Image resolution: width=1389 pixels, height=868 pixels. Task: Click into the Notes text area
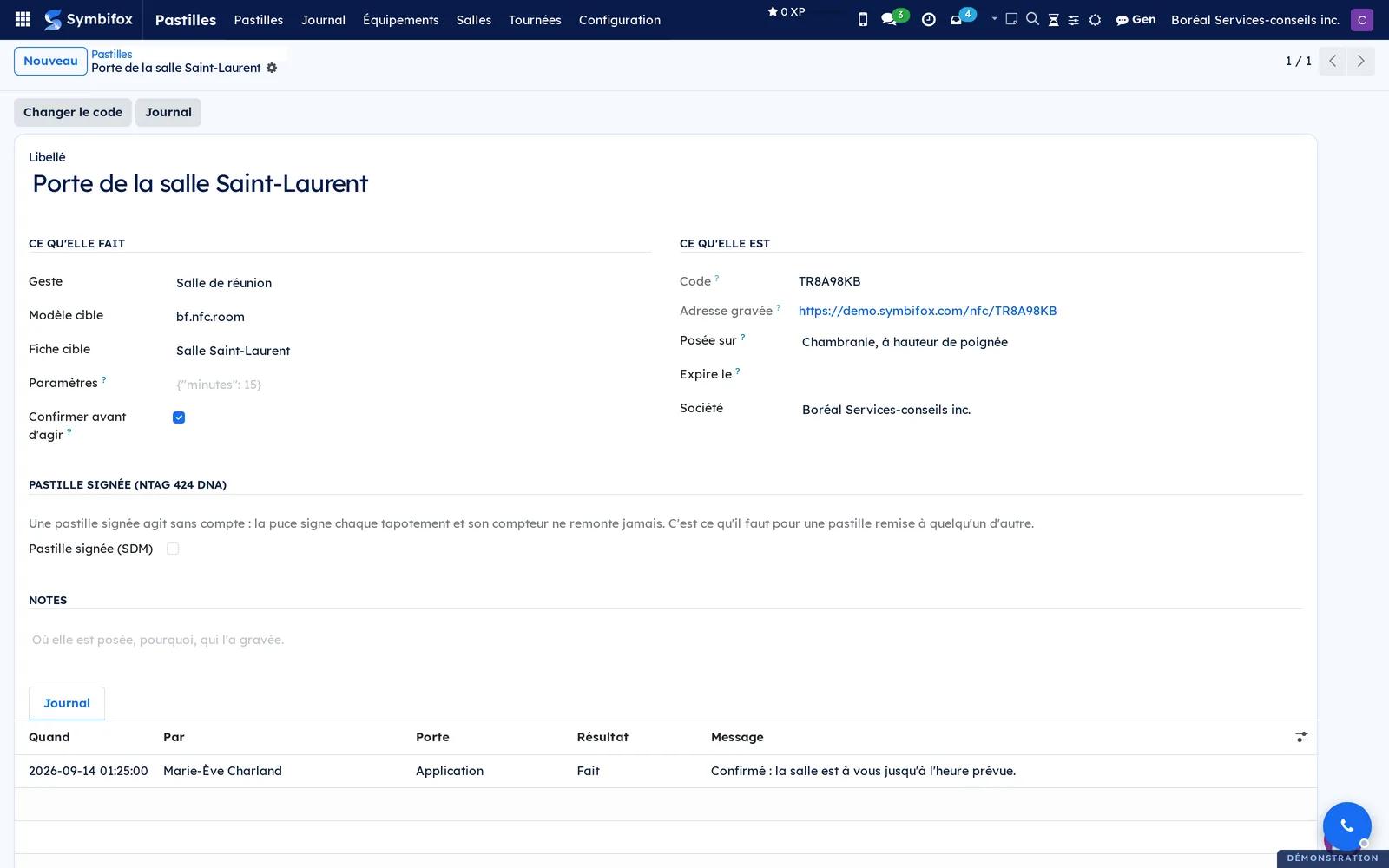[x=666, y=640]
